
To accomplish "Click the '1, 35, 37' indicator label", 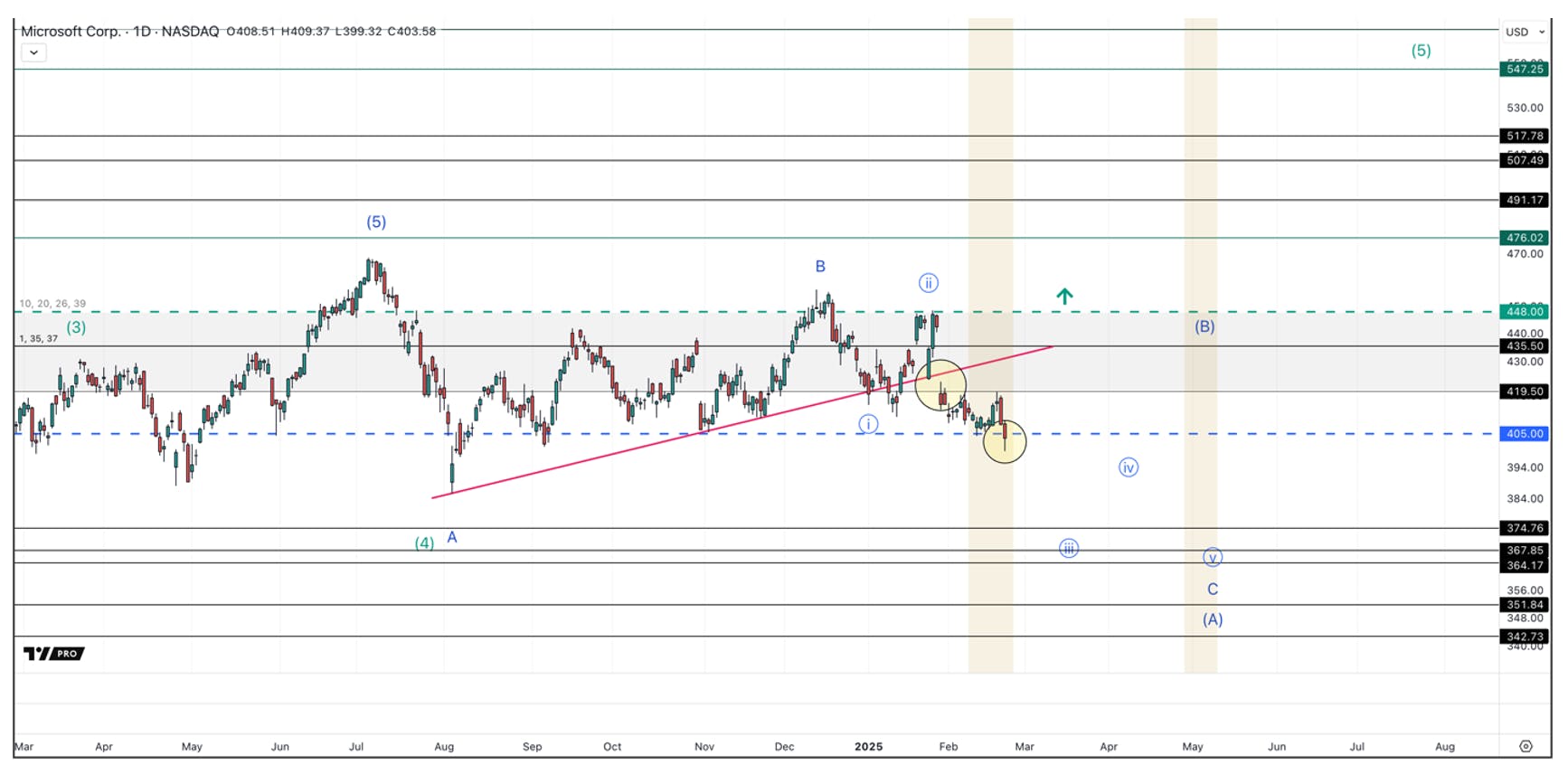I will point(39,338).
